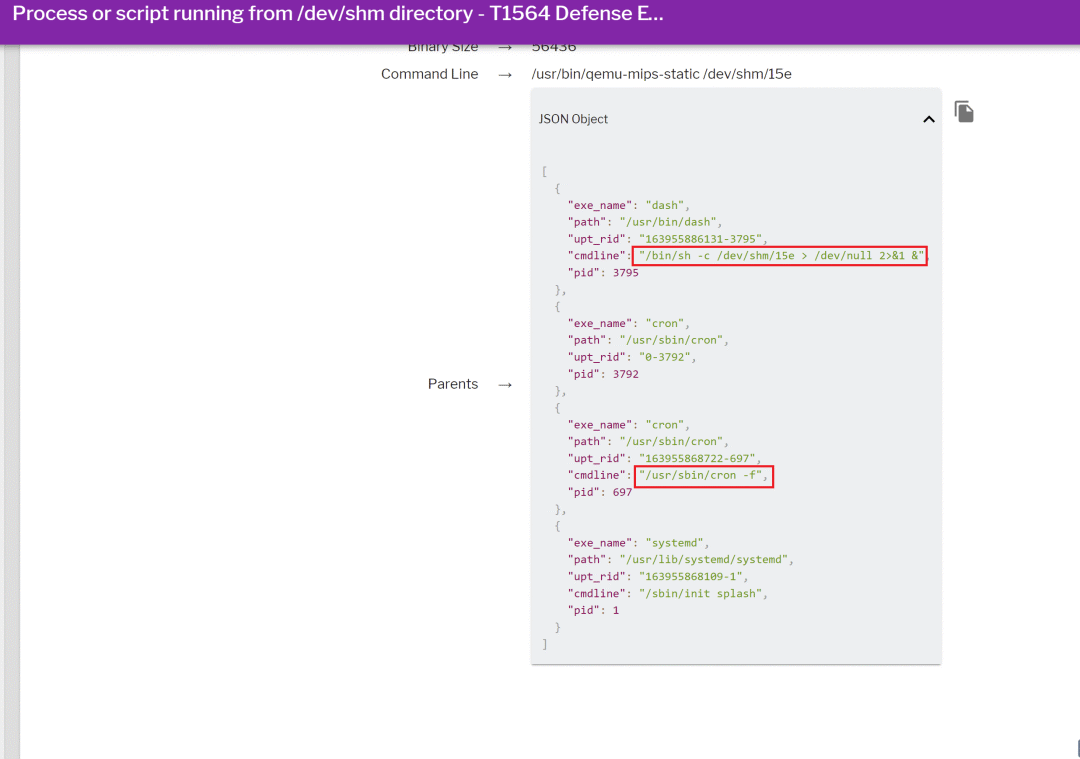Click the systemd exe_name value

click(x=676, y=543)
